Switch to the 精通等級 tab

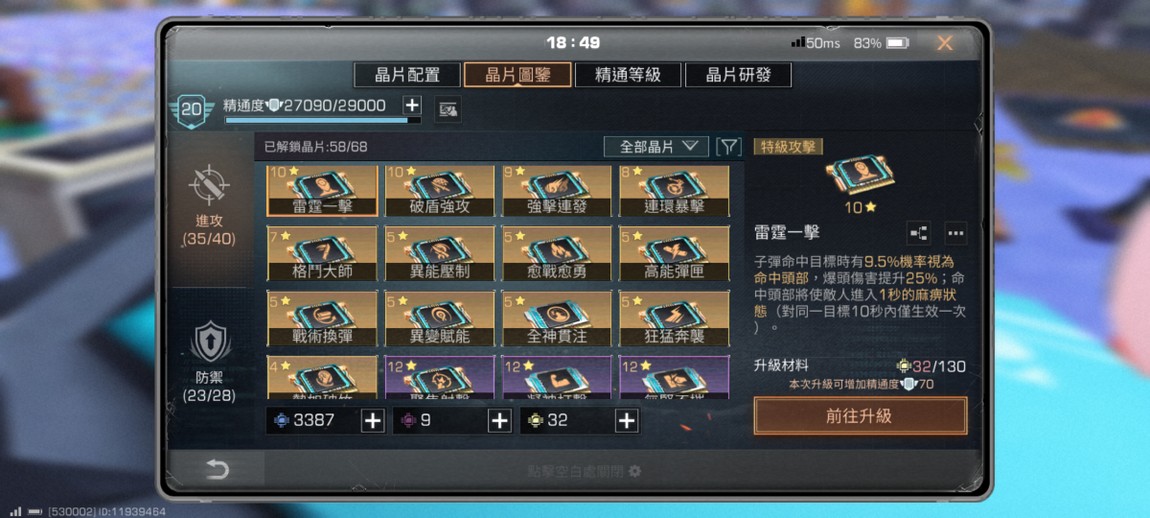point(628,75)
